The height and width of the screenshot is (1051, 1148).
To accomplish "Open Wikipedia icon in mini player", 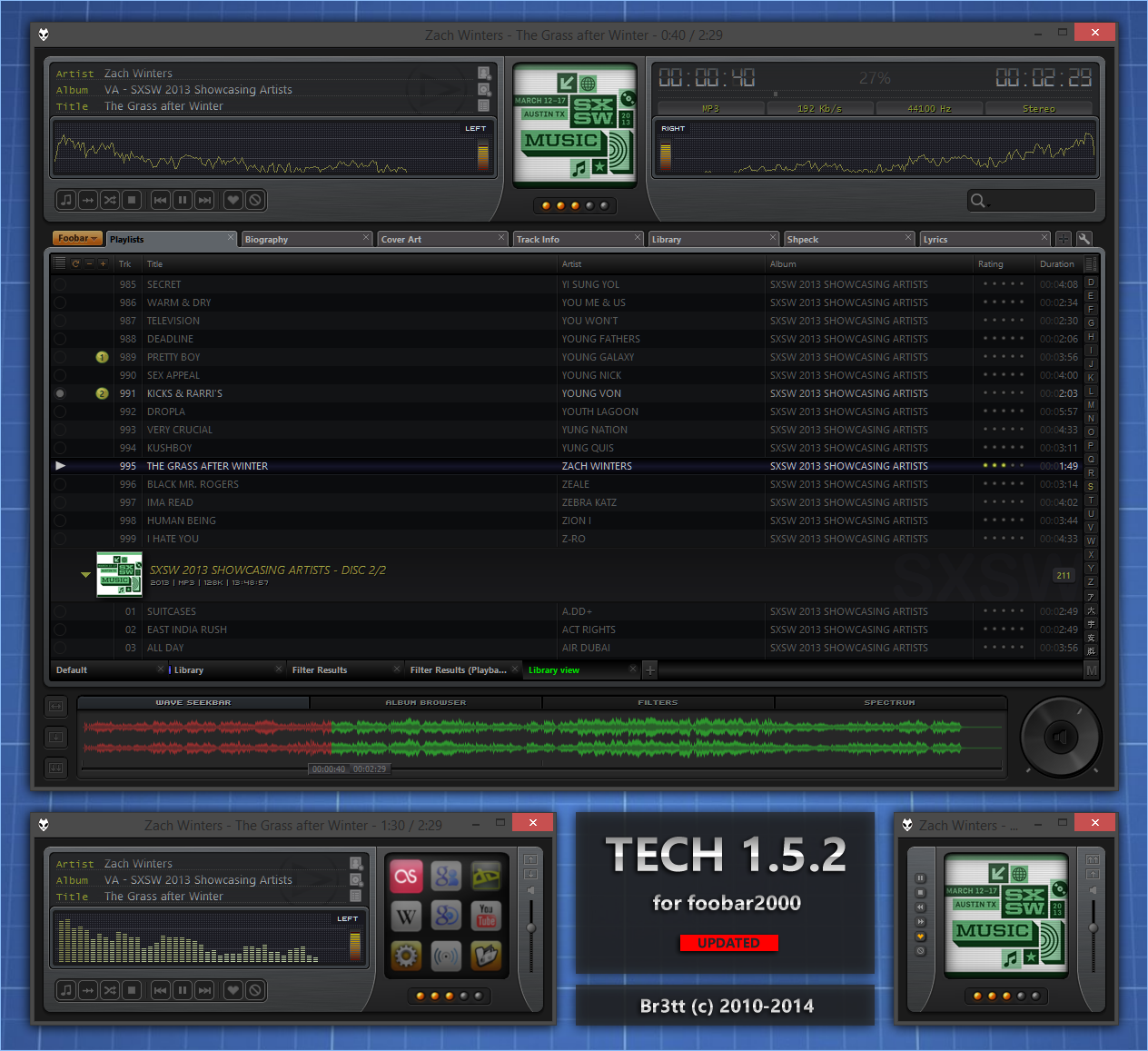I will click(x=407, y=916).
